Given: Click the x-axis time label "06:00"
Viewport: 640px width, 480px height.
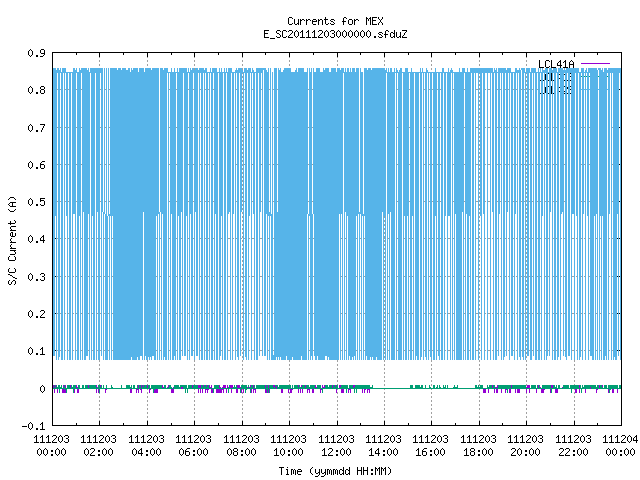Looking at the screenshot, I should pos(193,452).
